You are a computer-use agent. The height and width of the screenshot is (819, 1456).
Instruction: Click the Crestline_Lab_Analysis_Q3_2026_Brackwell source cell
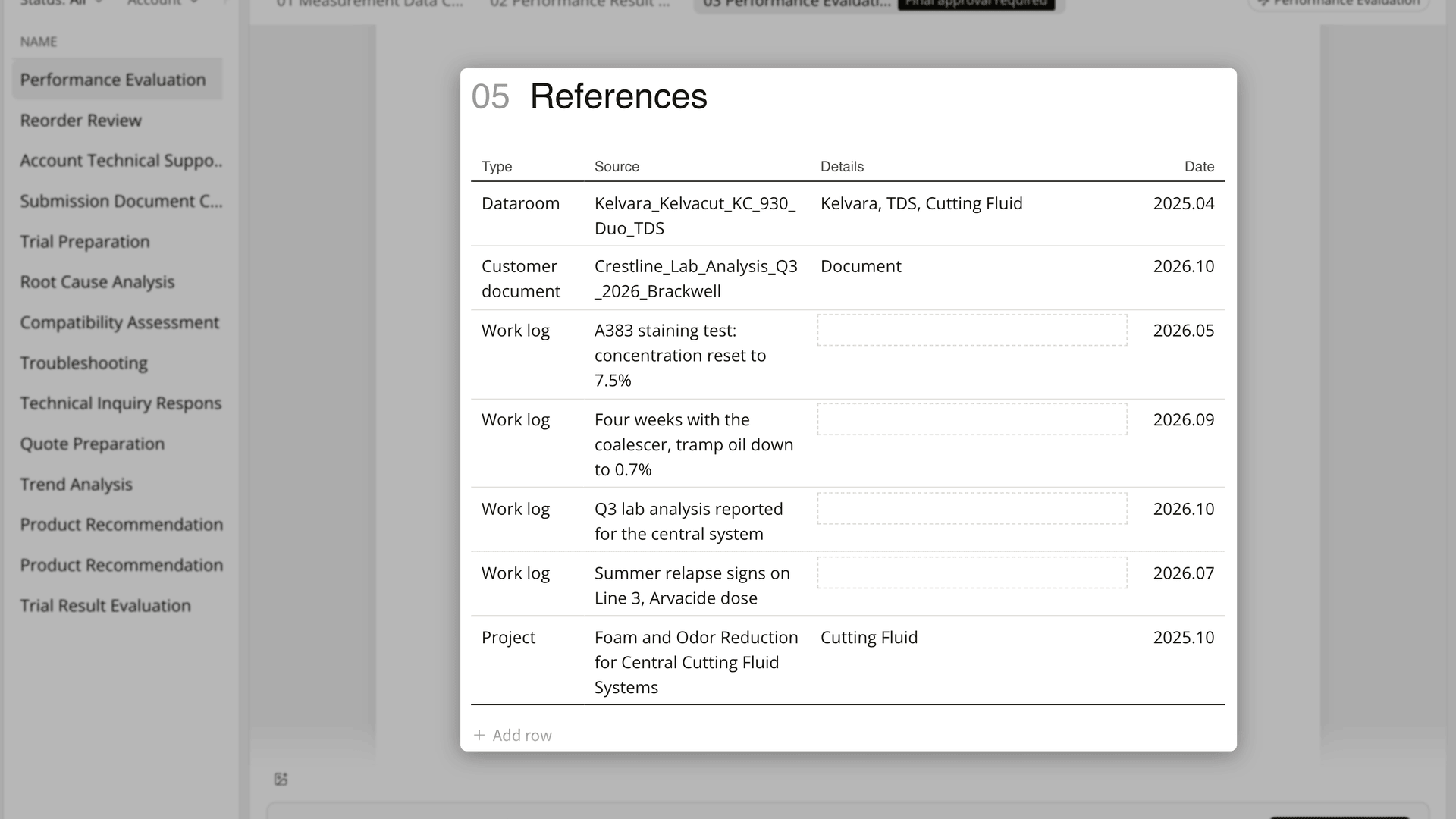click(696, 278)
